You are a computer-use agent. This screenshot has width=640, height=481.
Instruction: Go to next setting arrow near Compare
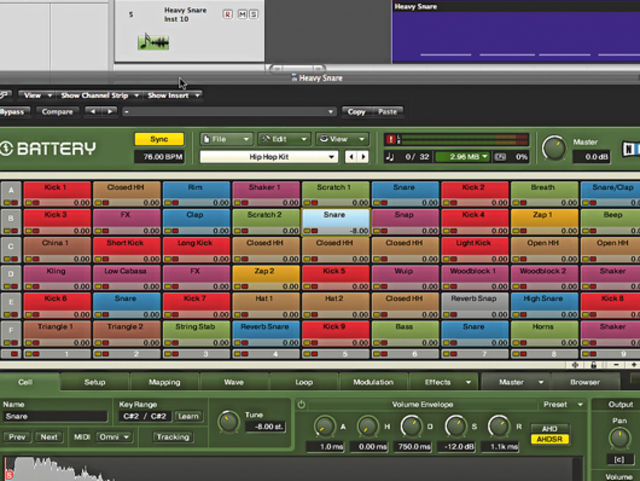[x=109, y=111]
